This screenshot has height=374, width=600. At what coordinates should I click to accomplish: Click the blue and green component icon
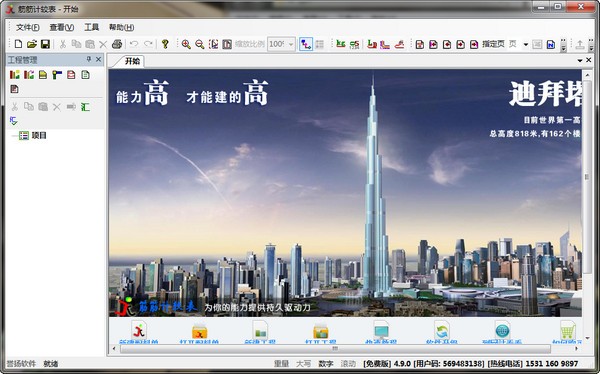click(x=57, y=75)
